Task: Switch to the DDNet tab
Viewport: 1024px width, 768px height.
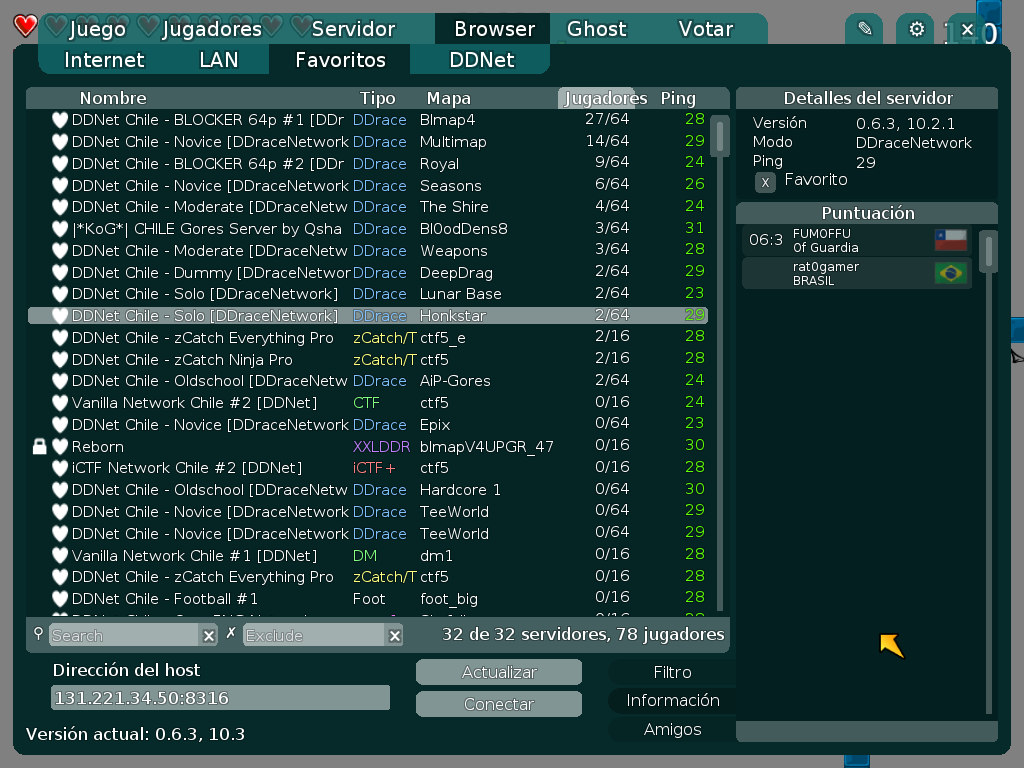Action: click(484, 59)
